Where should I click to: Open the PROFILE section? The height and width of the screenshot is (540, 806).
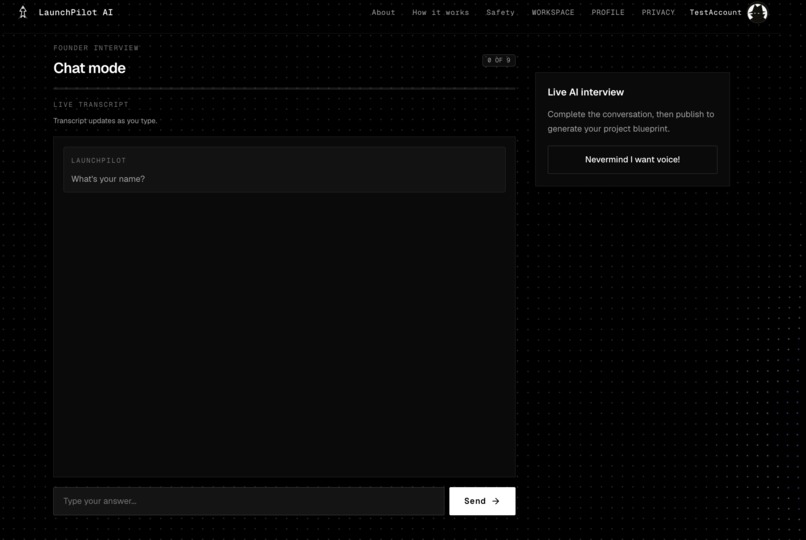pos(608,12)
